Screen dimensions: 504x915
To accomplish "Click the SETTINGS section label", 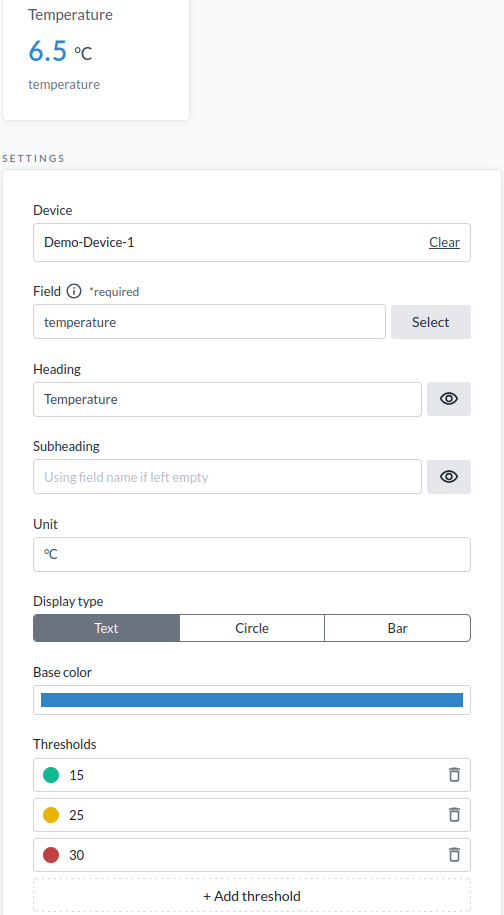I will tap(34, 158).
